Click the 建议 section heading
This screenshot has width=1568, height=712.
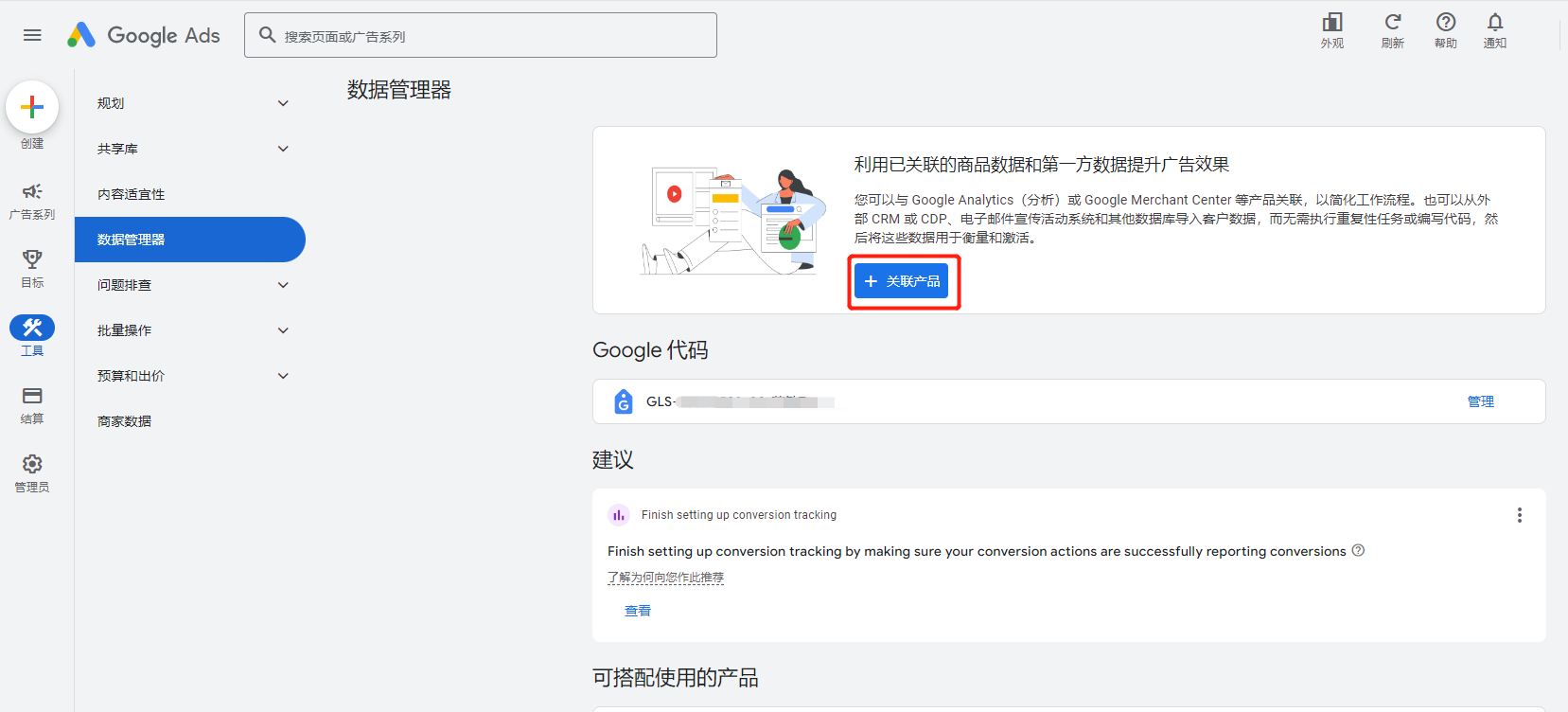pyautogui.click(x=613, y=460)
